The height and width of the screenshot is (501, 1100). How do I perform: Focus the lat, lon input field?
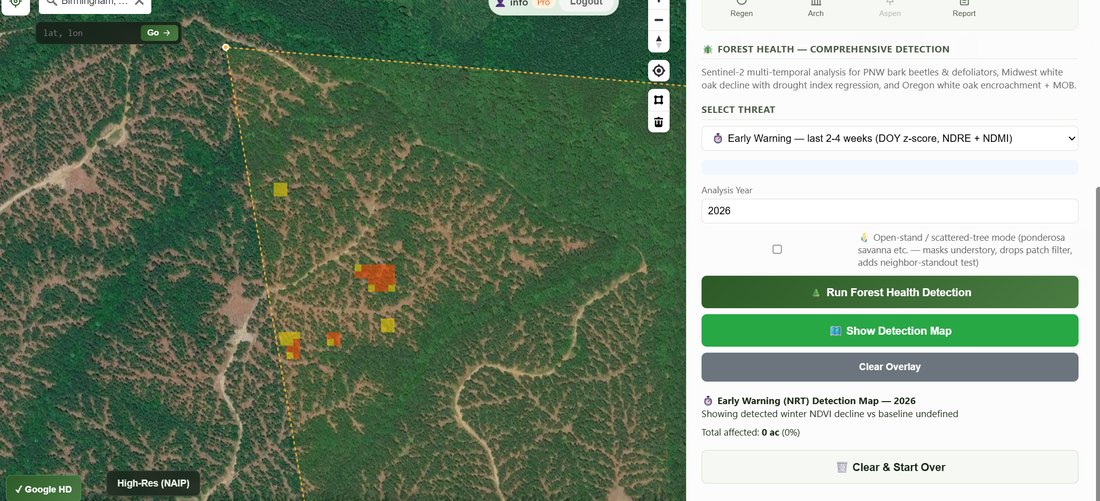(x=90, y=33)
